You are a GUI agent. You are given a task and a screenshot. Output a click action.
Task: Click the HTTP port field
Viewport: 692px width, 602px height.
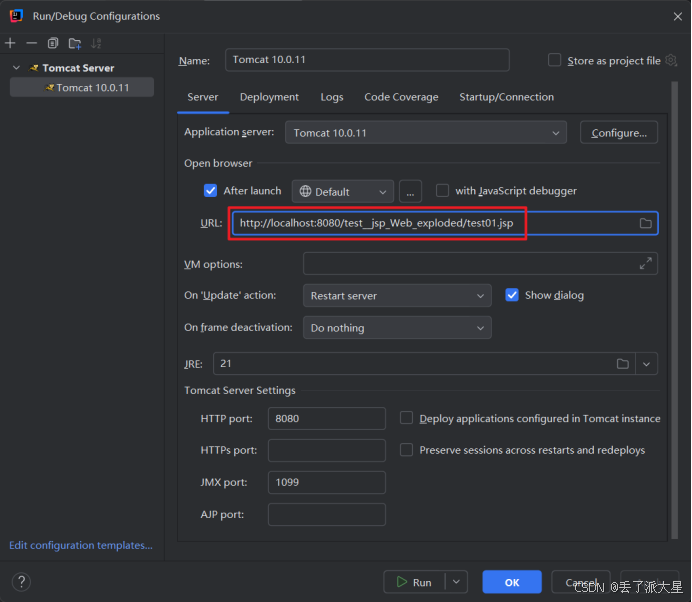click(327, 418)
